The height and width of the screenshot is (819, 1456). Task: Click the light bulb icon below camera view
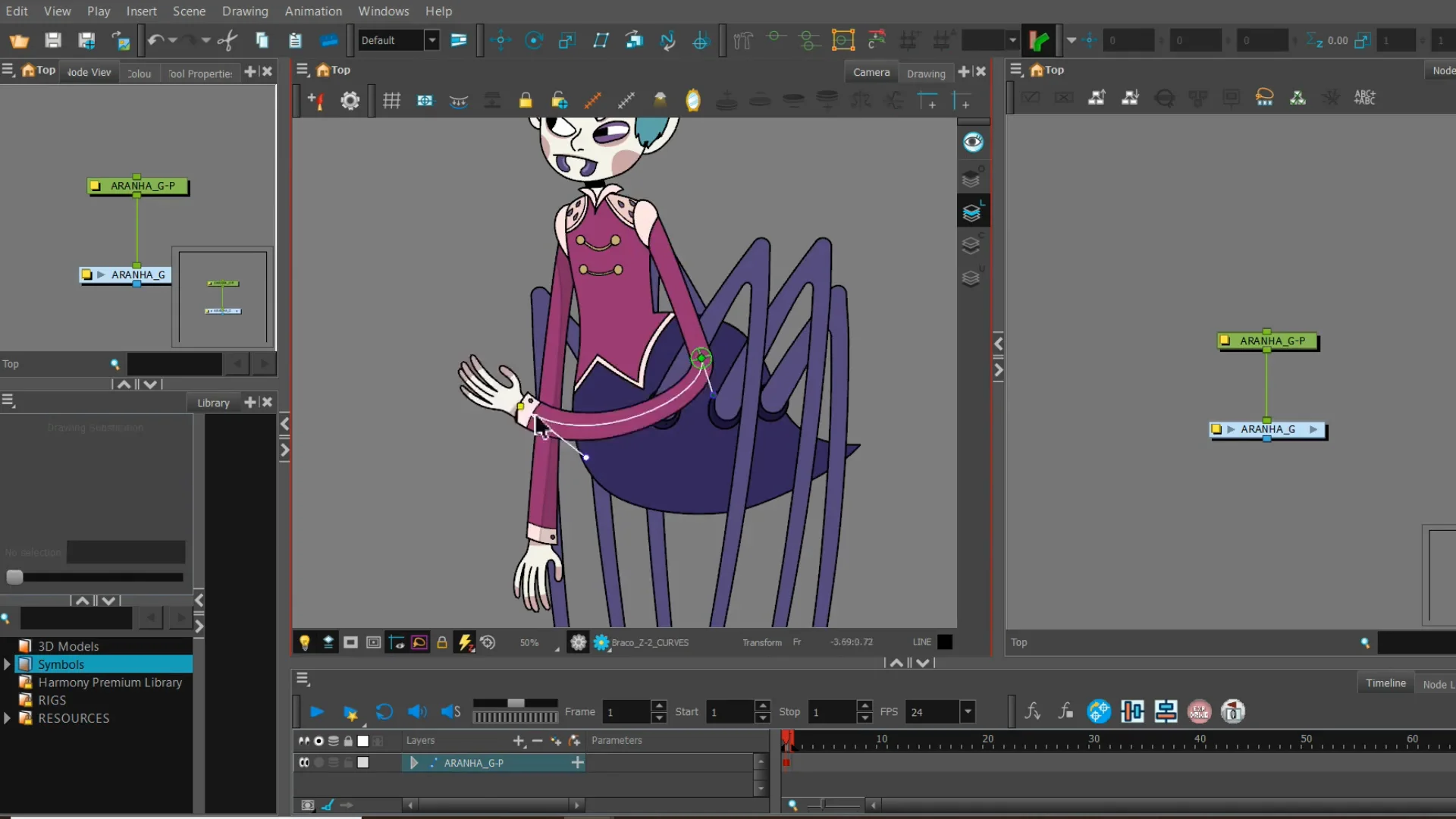pyautogui.click(x=304, y=642)
